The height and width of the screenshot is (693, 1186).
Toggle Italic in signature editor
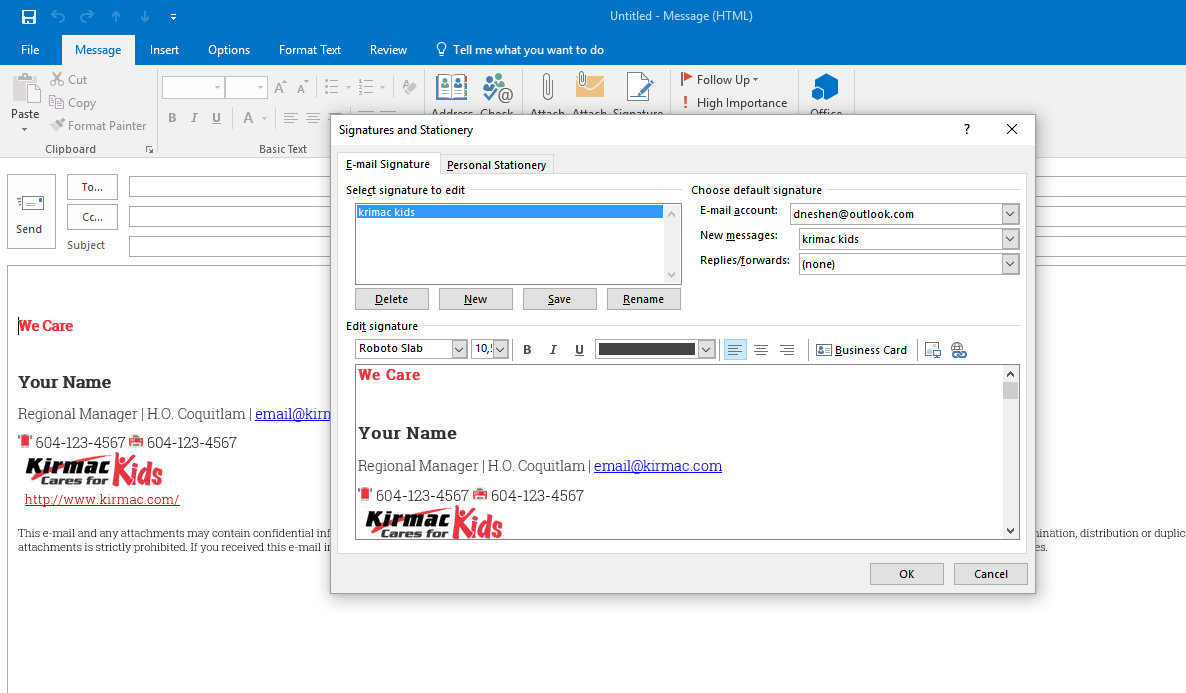pos(553,350)
